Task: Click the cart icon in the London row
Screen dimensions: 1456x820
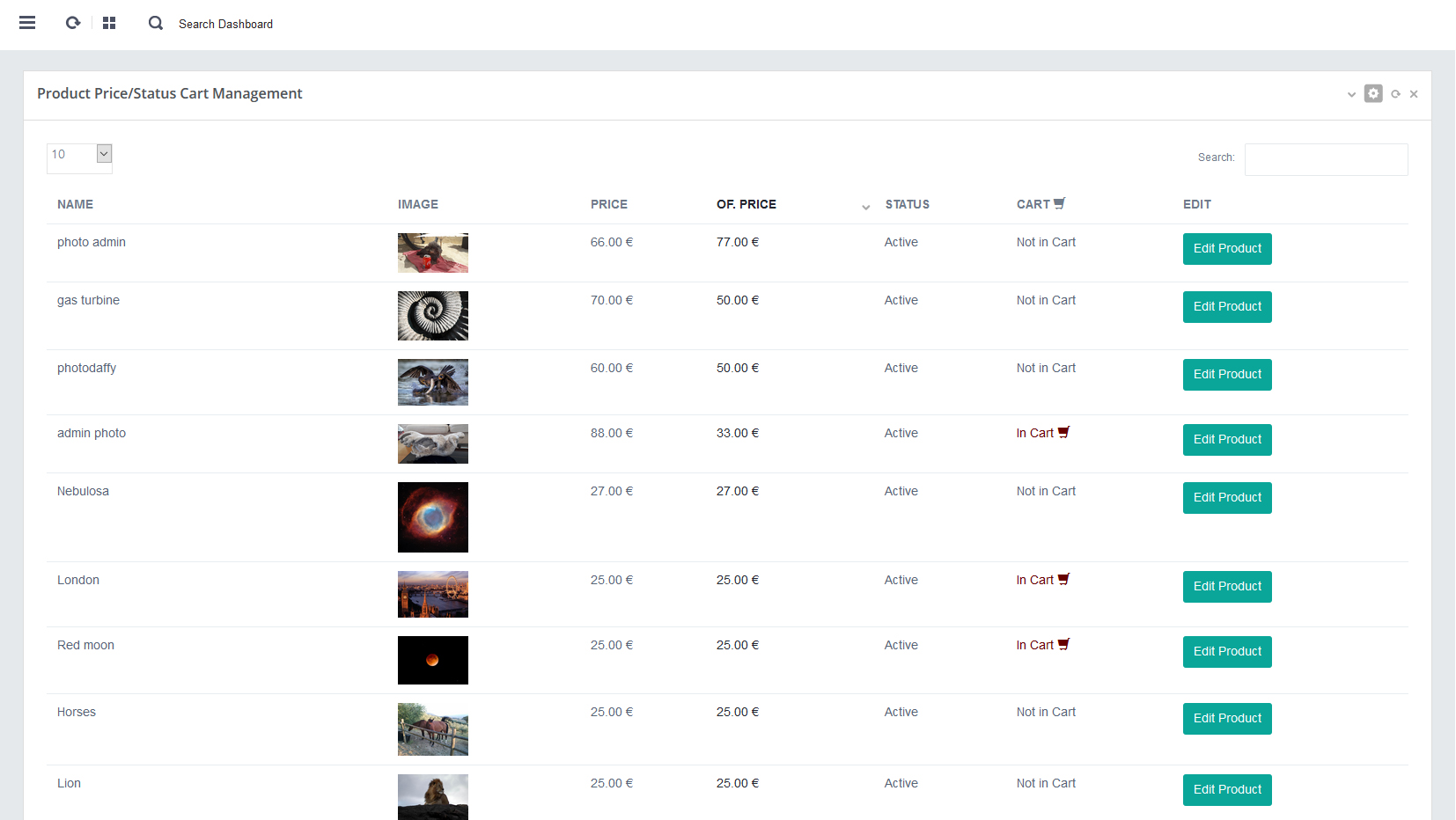Action: point(1063,579)
